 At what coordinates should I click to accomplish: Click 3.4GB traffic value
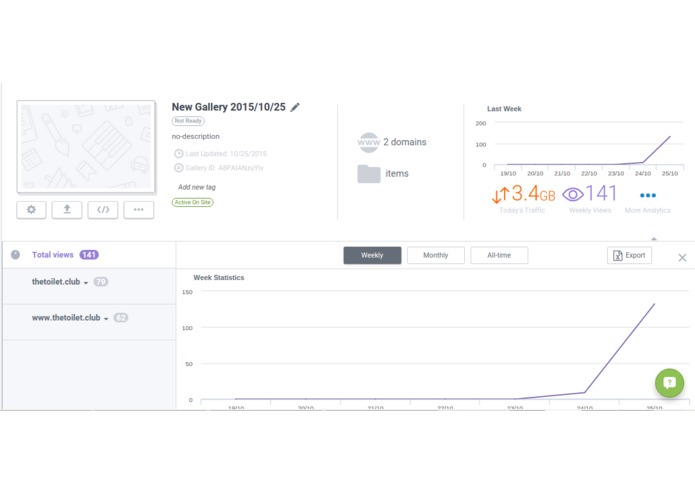click(533, 194)
